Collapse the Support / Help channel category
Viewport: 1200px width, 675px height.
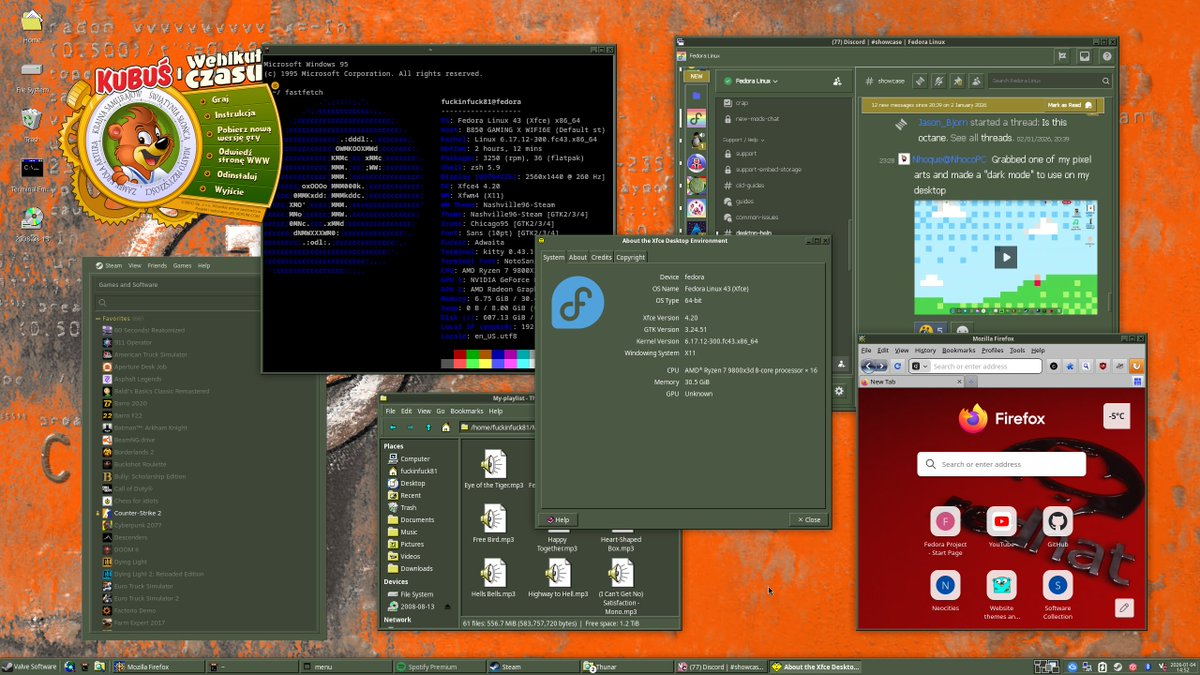pos(746,140)
